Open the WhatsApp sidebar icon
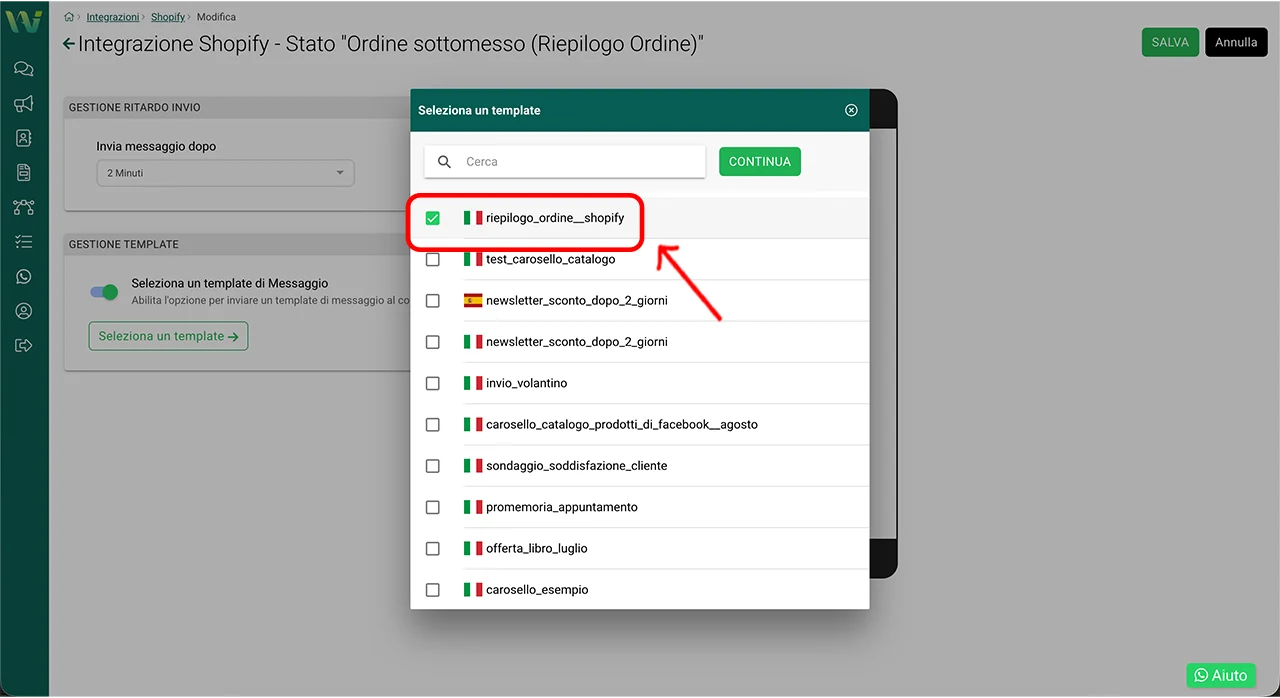1280x698 pixels. pos(24,277)
